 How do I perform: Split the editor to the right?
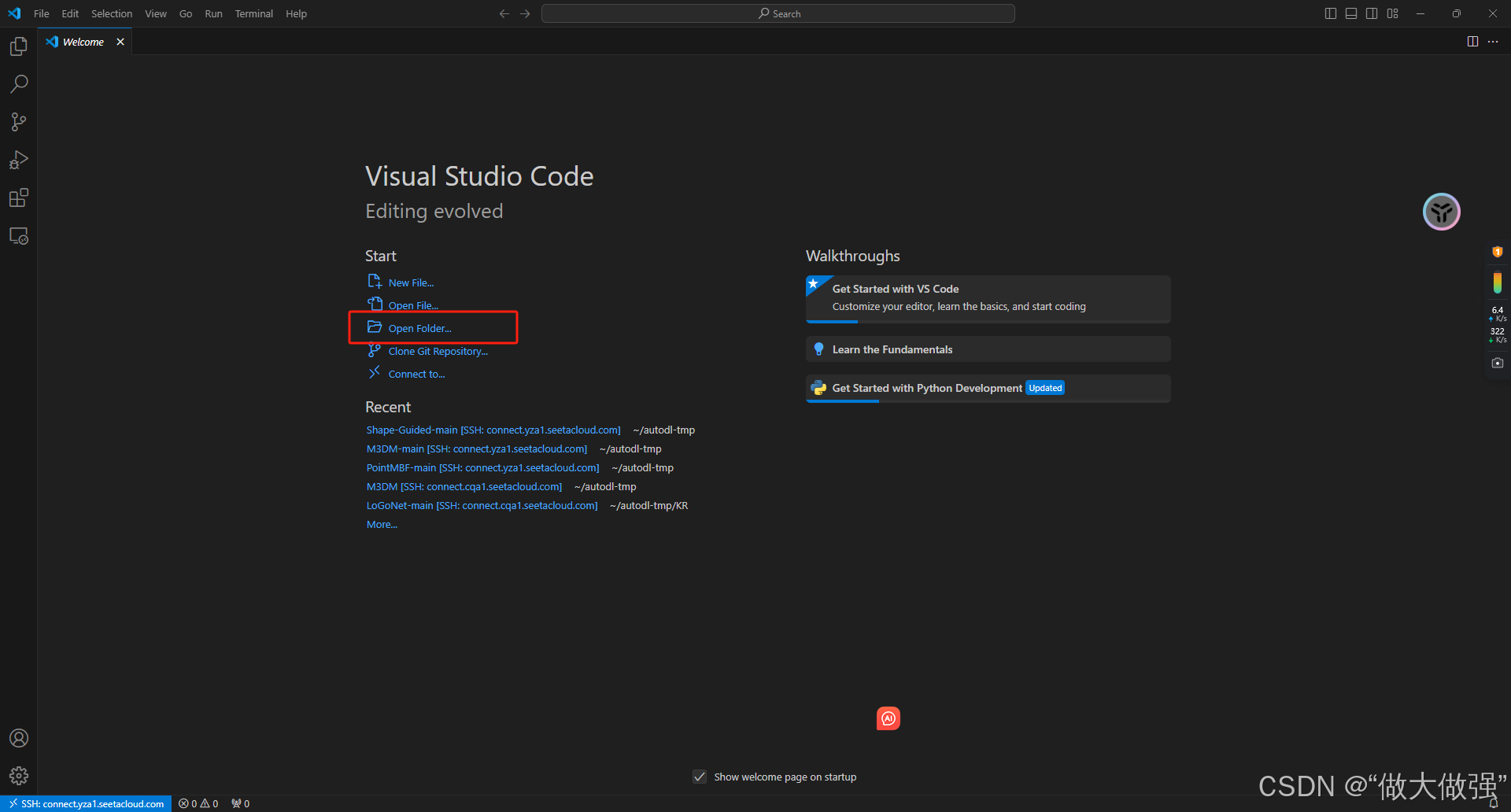coord(1472,42)
